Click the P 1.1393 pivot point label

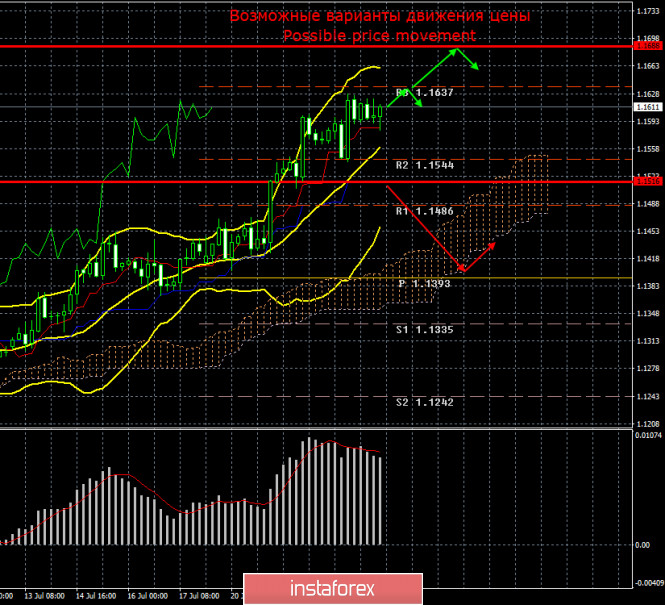click(426, 284)
